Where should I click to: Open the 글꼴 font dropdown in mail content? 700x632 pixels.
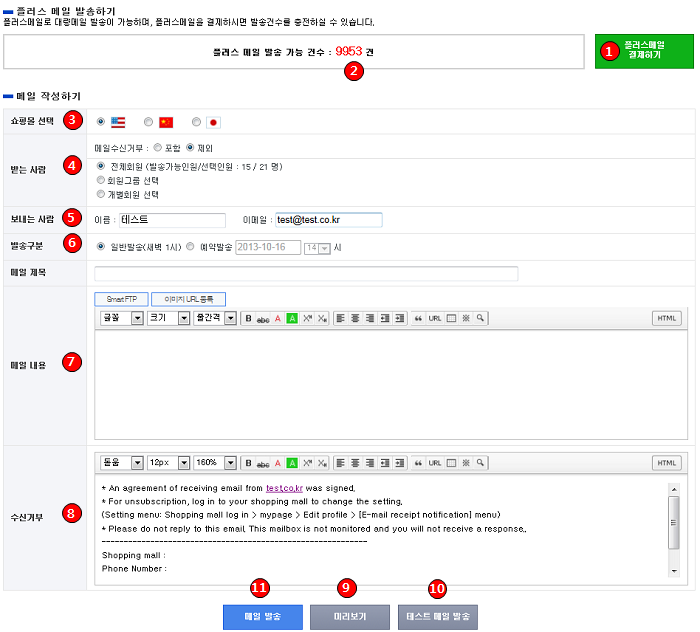coord(122,318)
